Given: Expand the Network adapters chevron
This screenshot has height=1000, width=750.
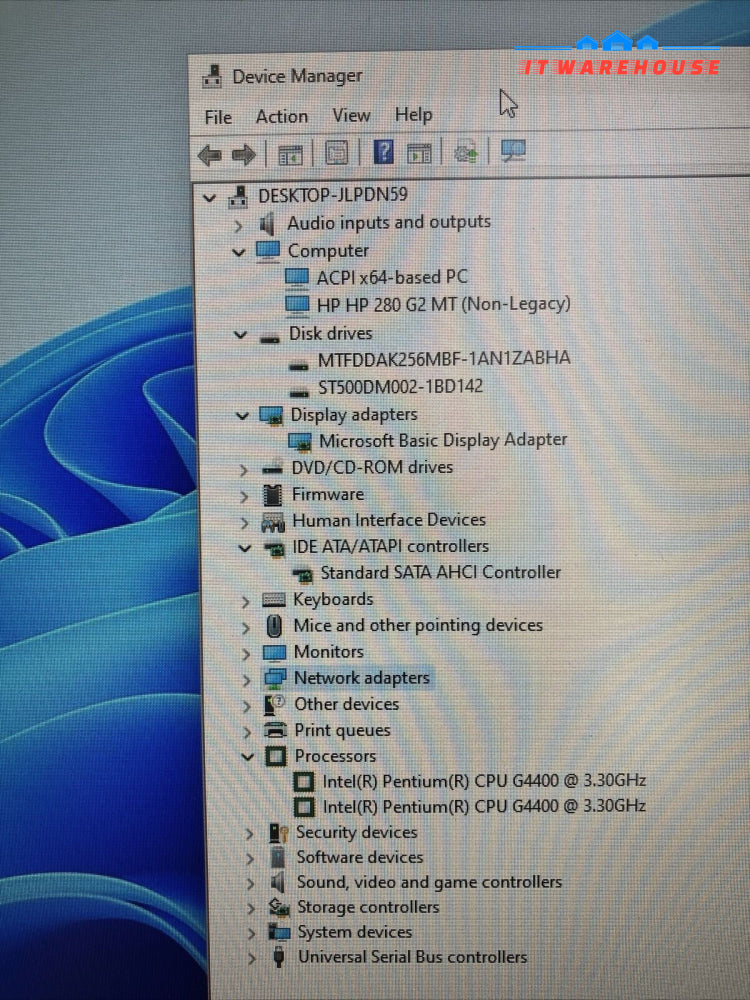Looking at the screenshot, I should click(x=247, y=680).
